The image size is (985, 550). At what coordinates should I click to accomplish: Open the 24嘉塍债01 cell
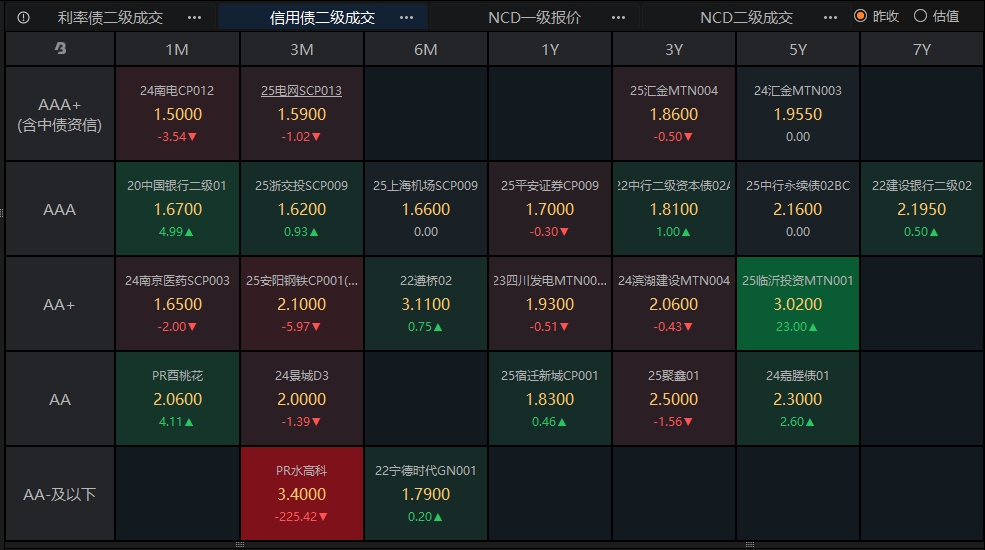coord(798,399)
